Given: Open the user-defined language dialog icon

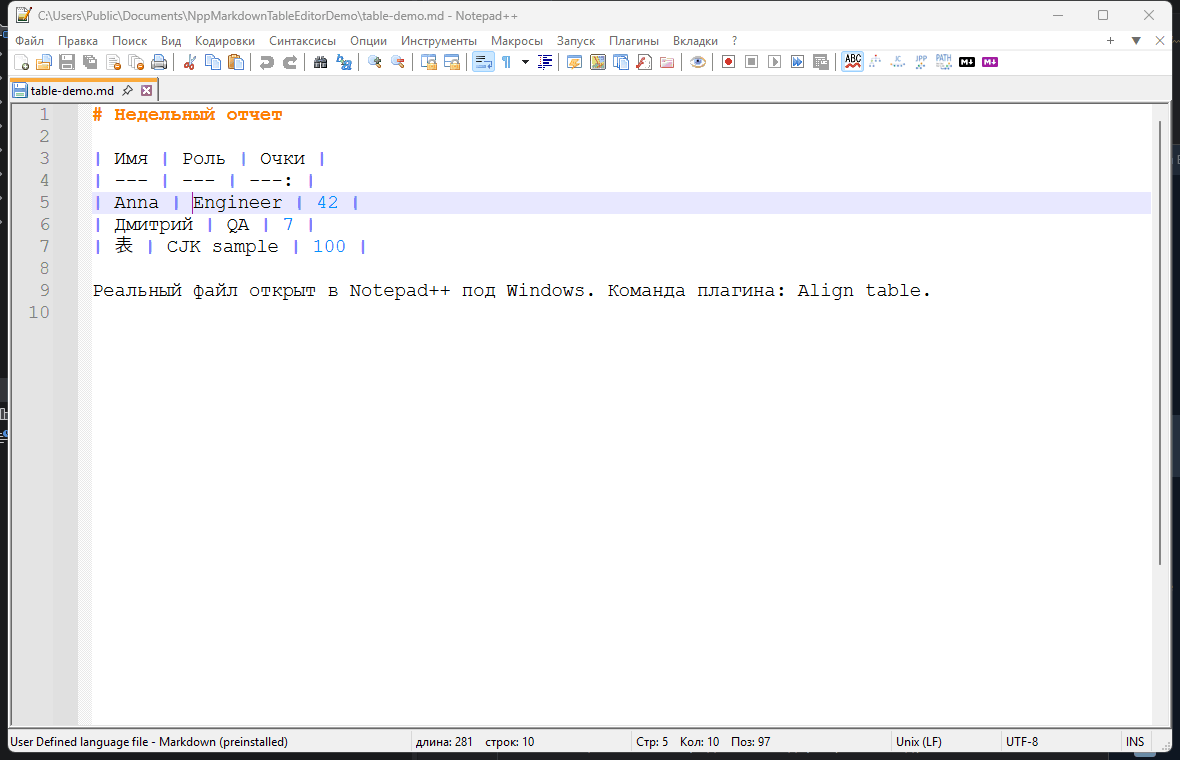Looking at the screenshot, I should pos(574,62).
